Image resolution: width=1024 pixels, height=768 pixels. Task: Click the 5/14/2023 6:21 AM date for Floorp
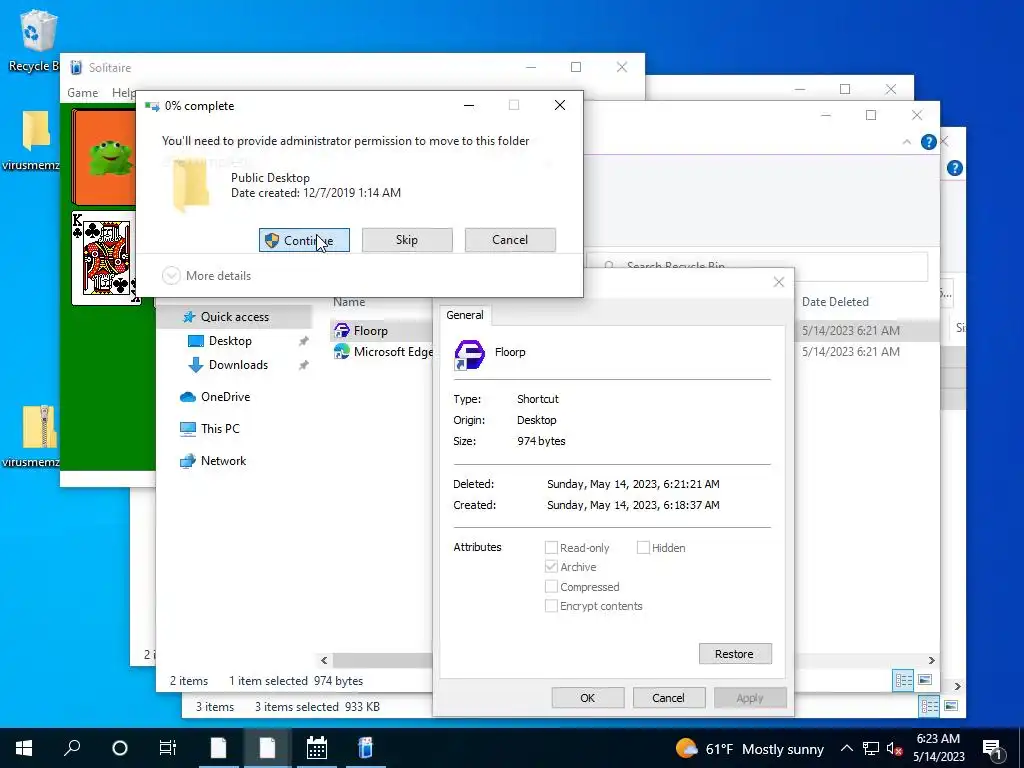850,331
